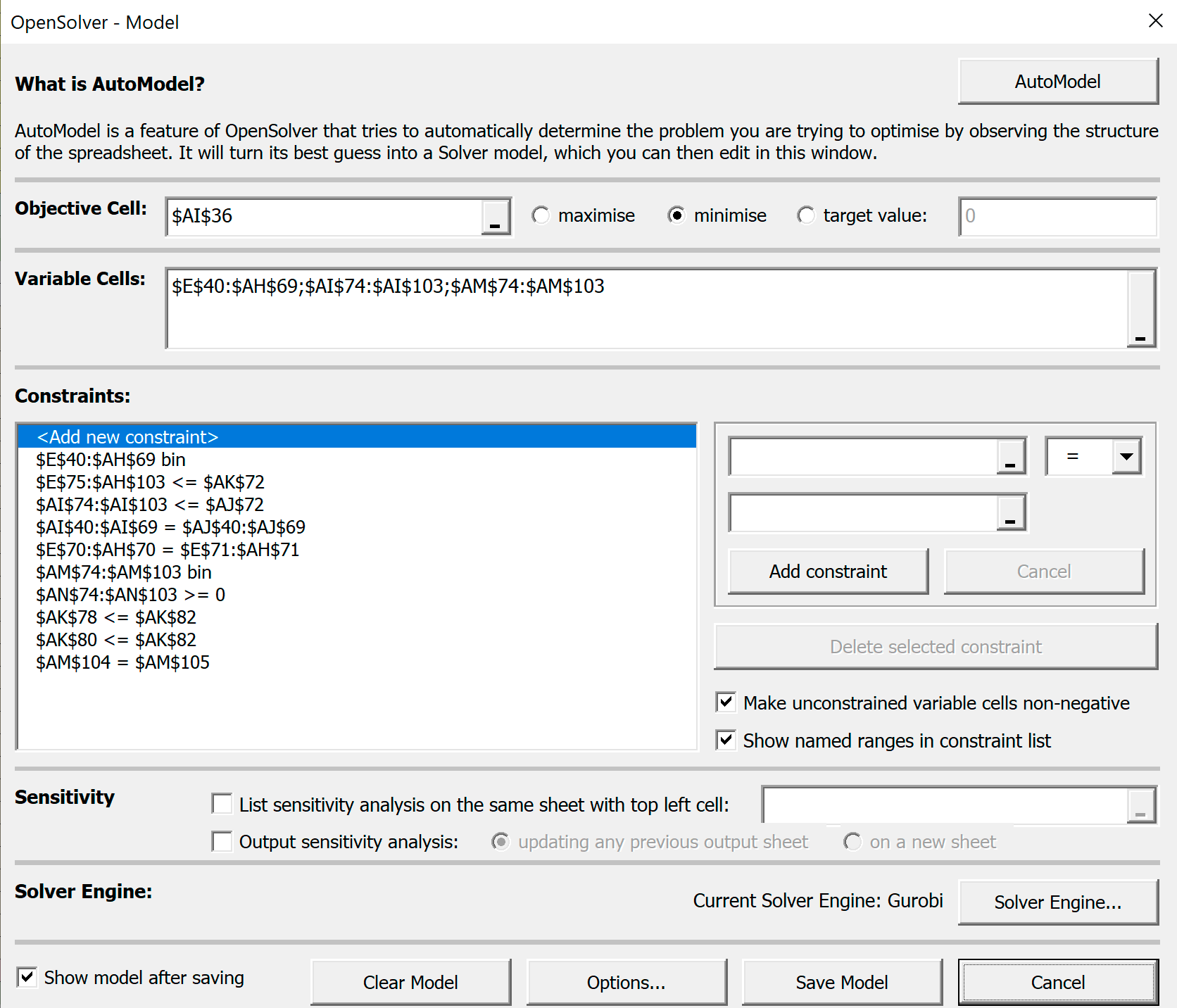Select constraint $AI$74:$AI$103 <= $AJ$72
This screenshot has height=1008, width=1177.
(357, 505)
